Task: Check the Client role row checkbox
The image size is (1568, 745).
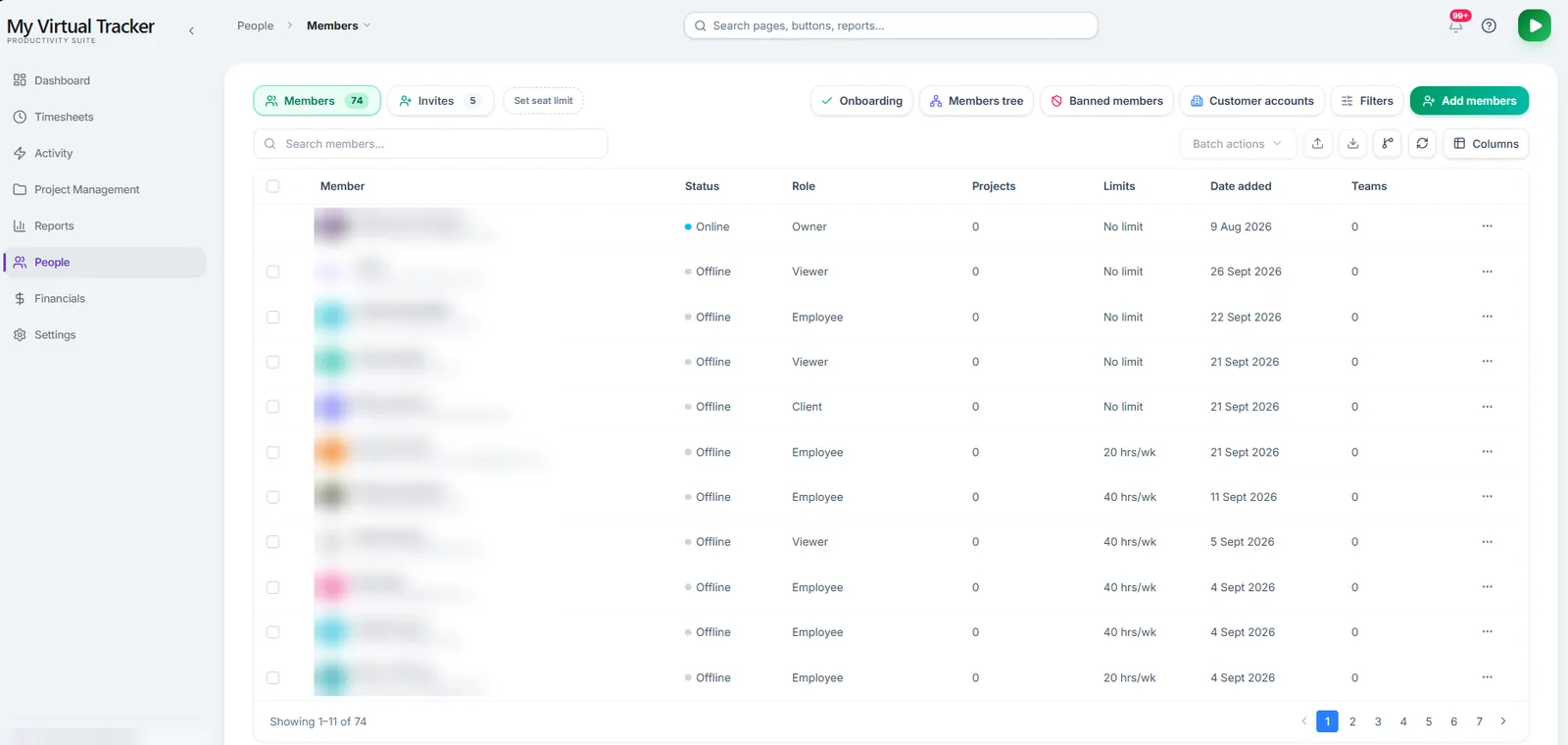Action: (x=272, y=407)
